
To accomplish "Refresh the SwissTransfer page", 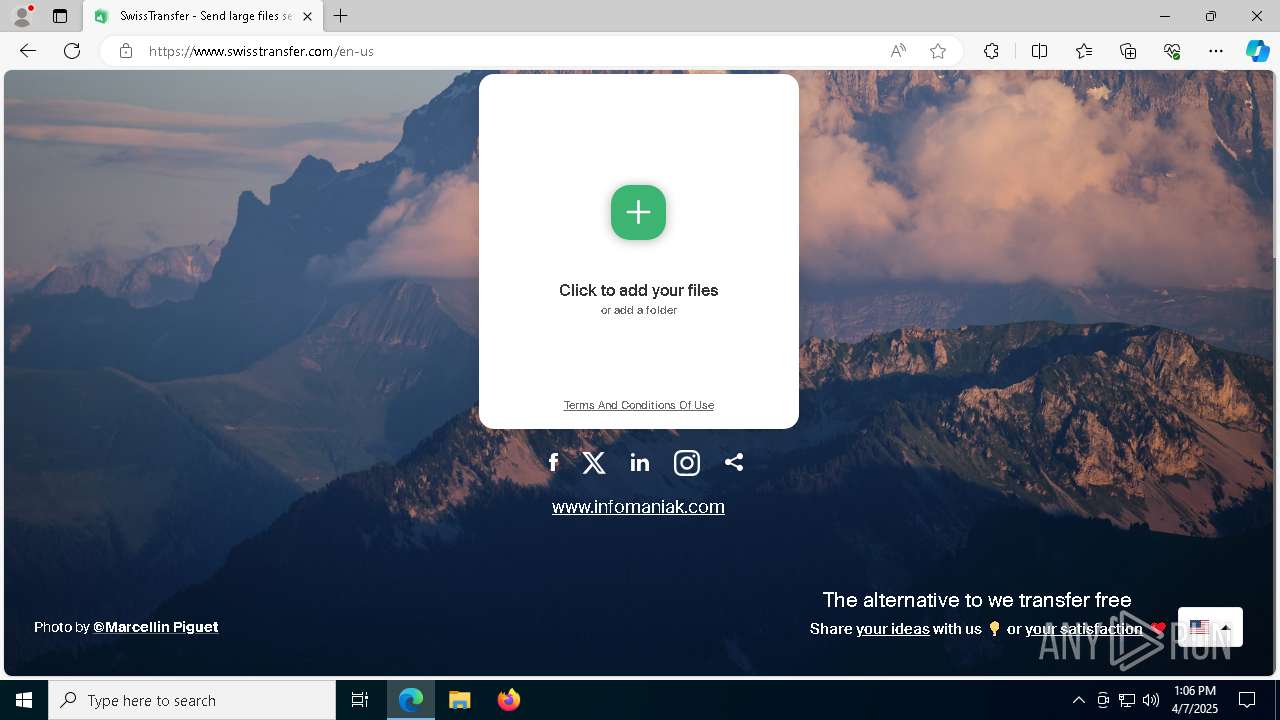I will tap(72, 51).
